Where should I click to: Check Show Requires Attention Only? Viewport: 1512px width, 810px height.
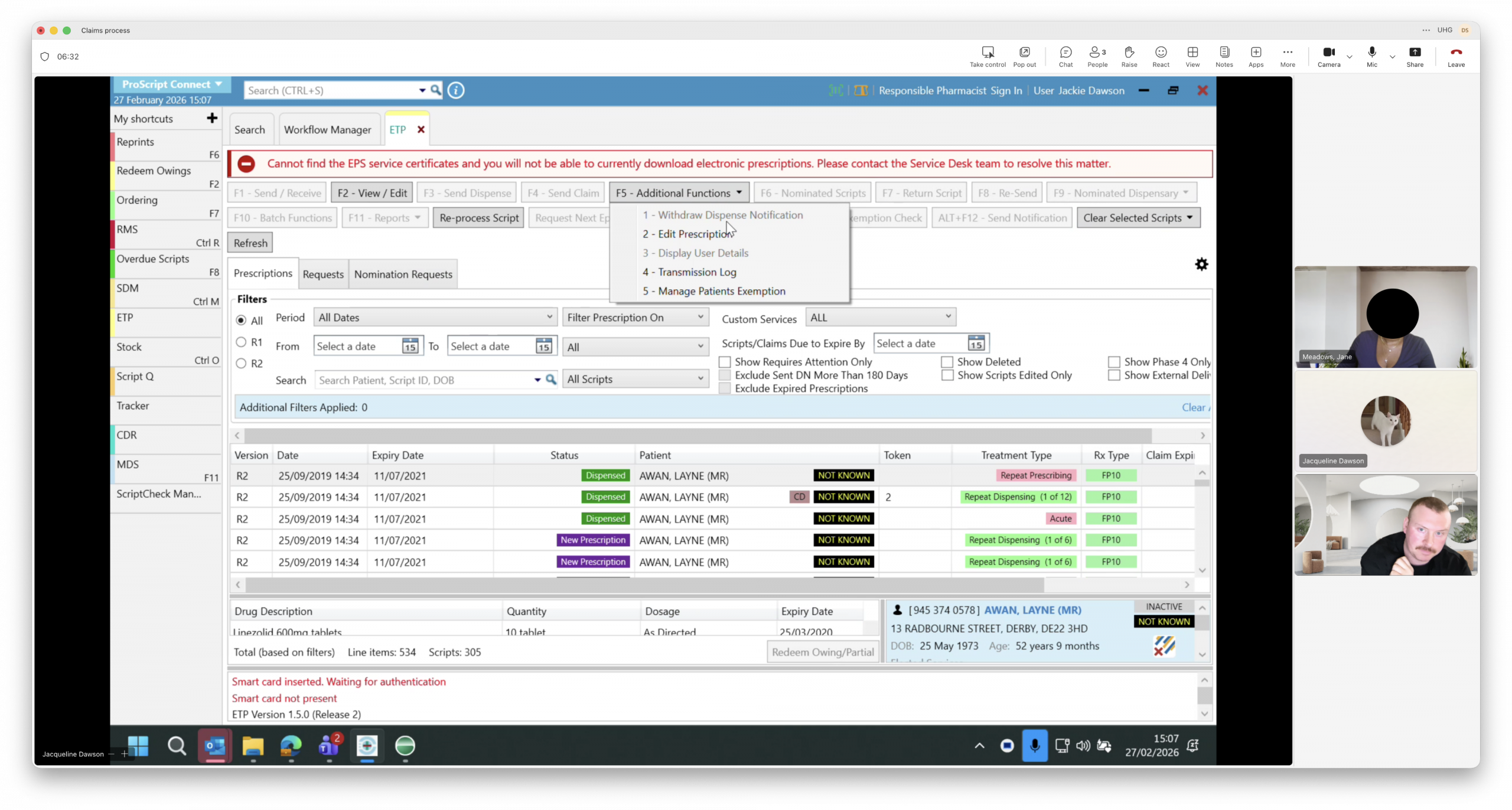[725, 362]
